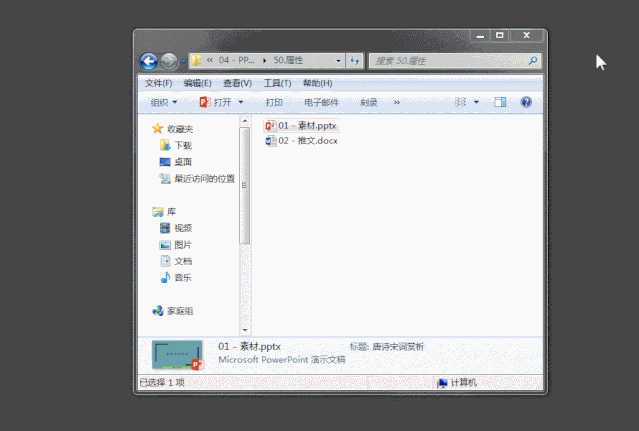
Task: Click the navigation pane scrollbar thumb
Action: click(245, 185)
